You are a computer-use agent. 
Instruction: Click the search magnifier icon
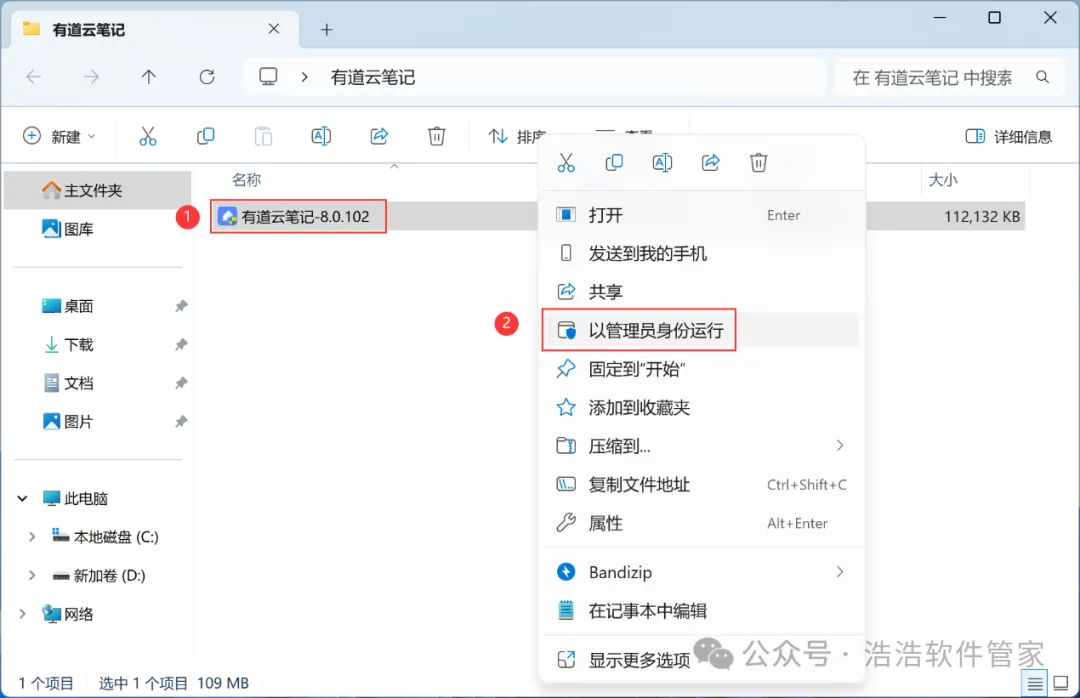(x=1043, y=77)
